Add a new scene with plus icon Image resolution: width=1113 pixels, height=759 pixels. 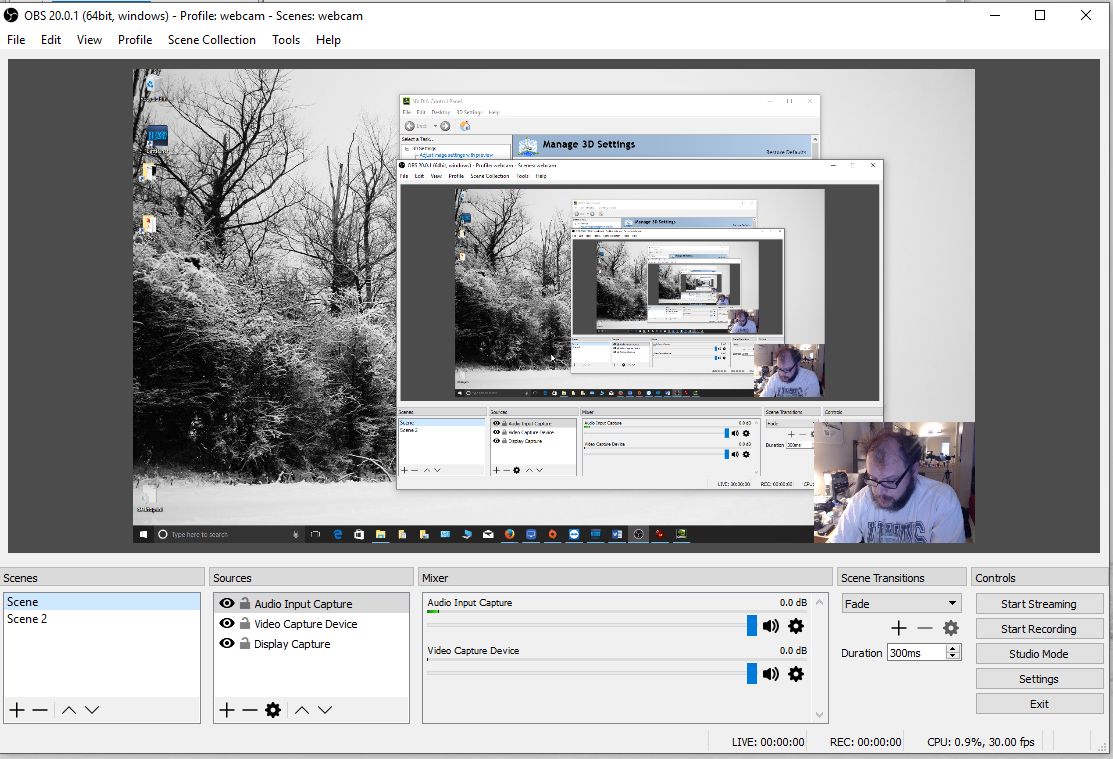pos(16,710)
